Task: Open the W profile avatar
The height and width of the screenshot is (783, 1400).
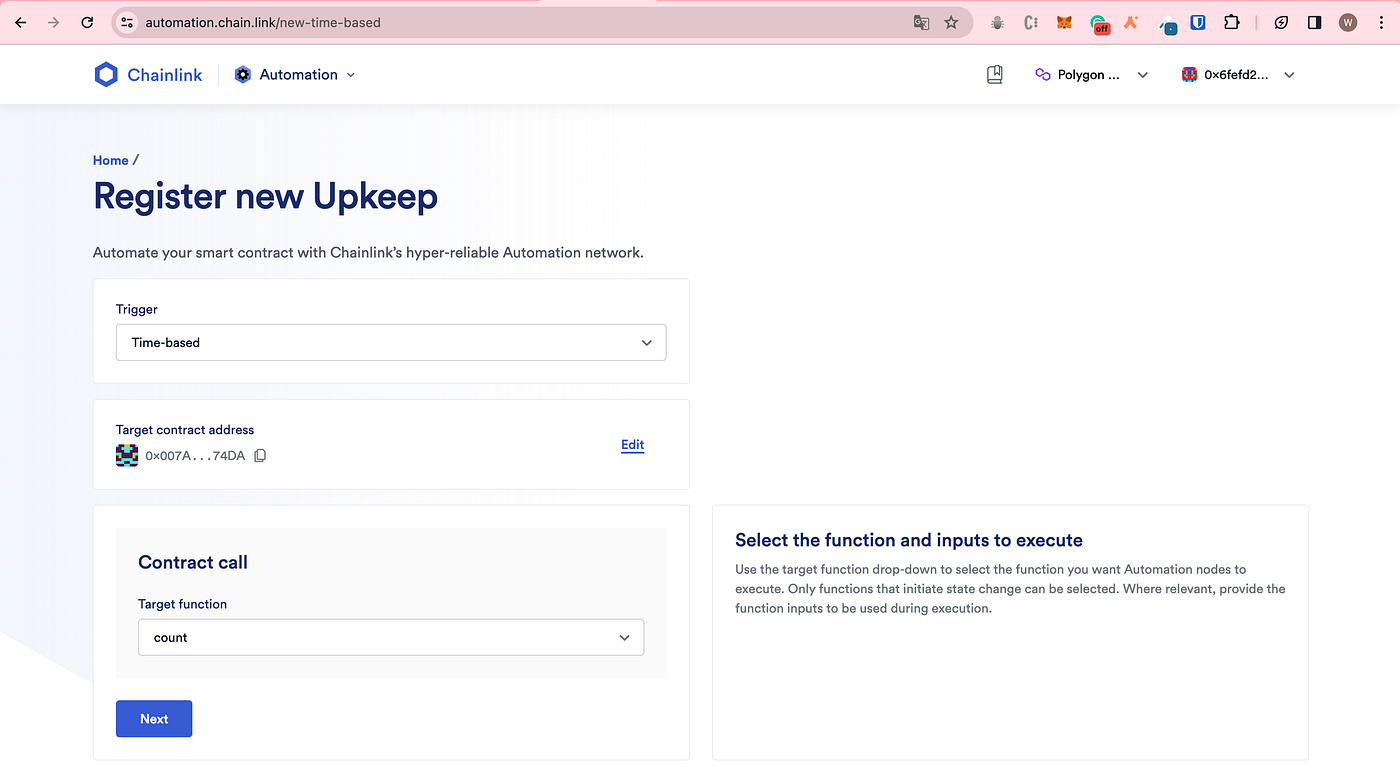Action: pyautogui.click(x=1348, y=22)
